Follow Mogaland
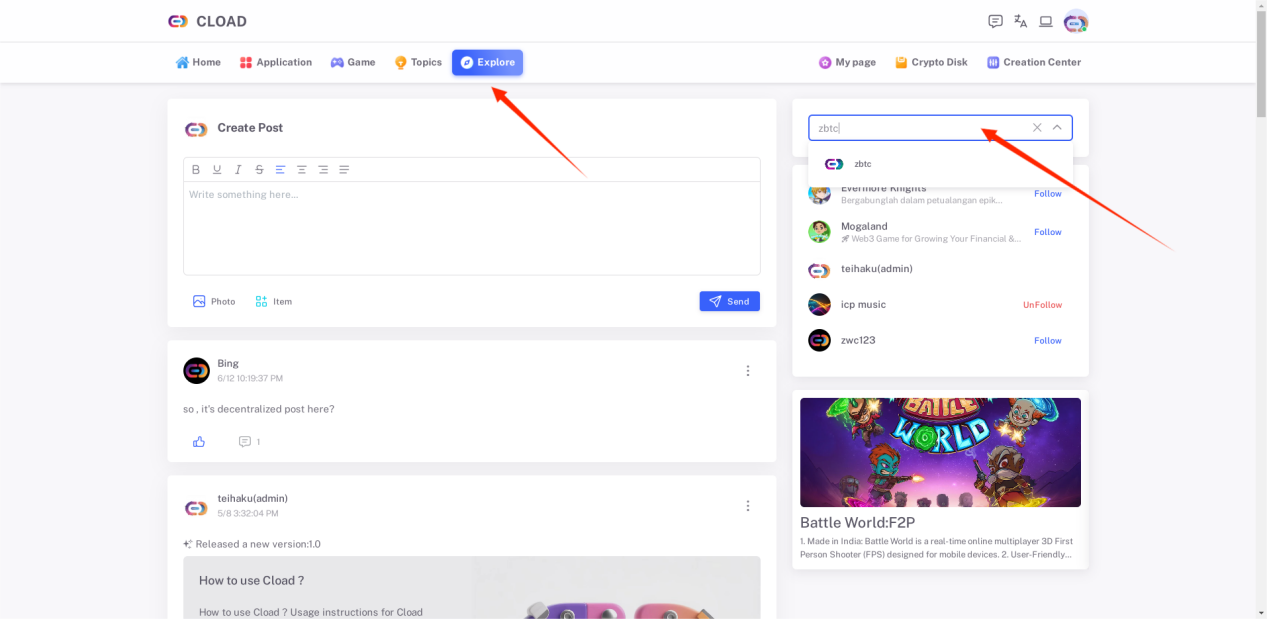 [x=1047, y=232]
